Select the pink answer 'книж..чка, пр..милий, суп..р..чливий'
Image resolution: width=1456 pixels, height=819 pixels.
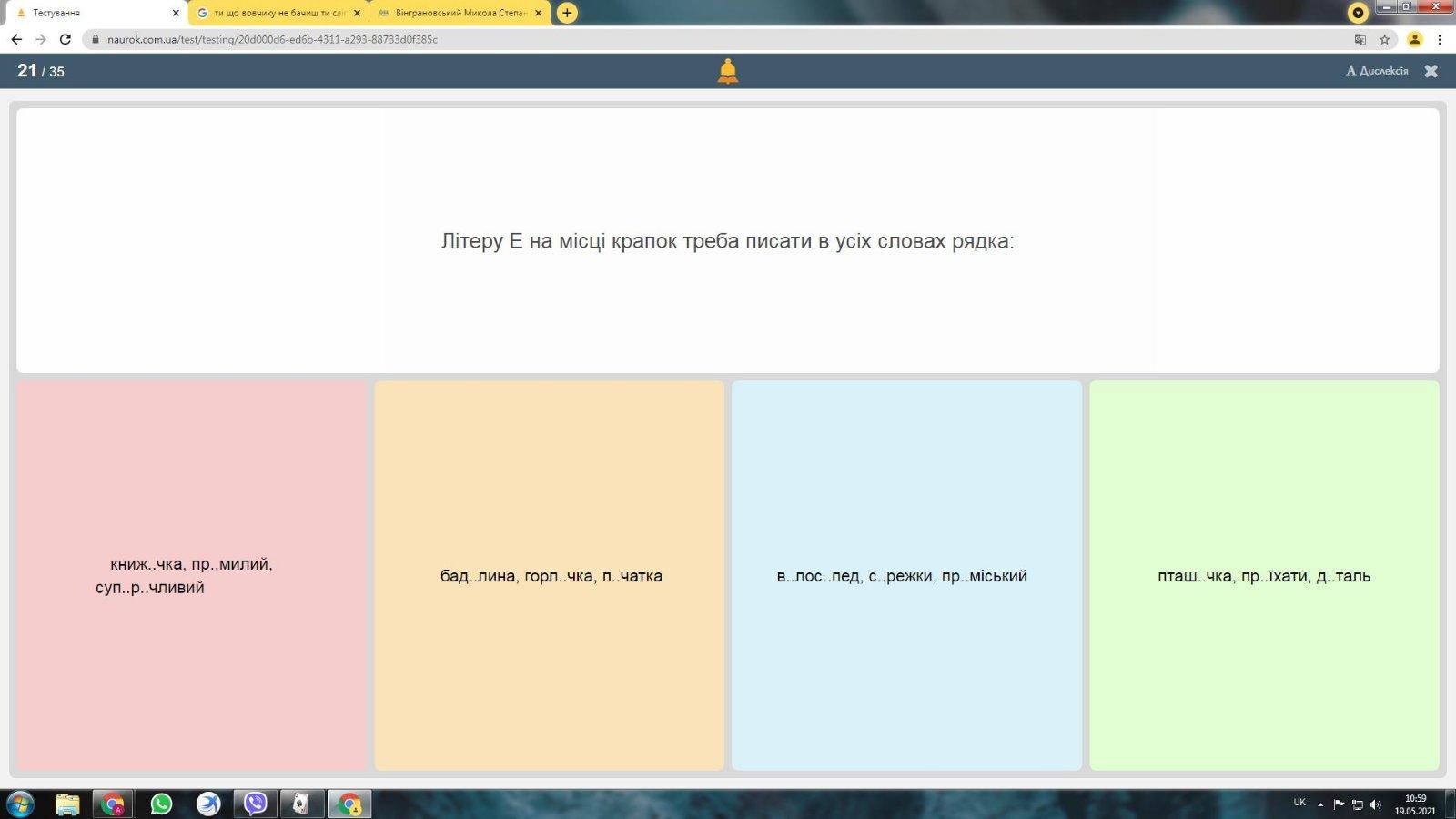pyautogui.click(x=191, y=575)
